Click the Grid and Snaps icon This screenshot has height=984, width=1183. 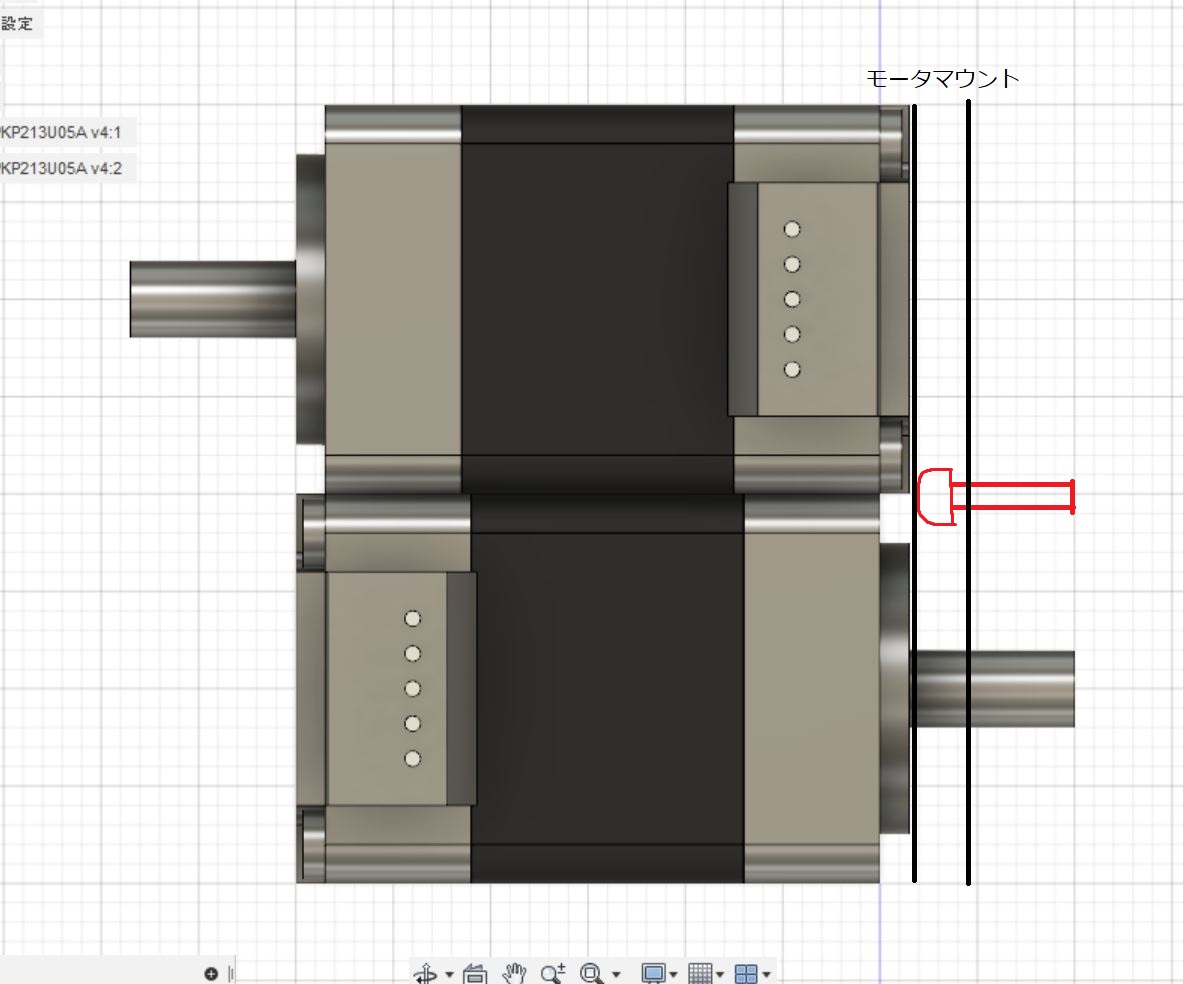click(700, 973)
